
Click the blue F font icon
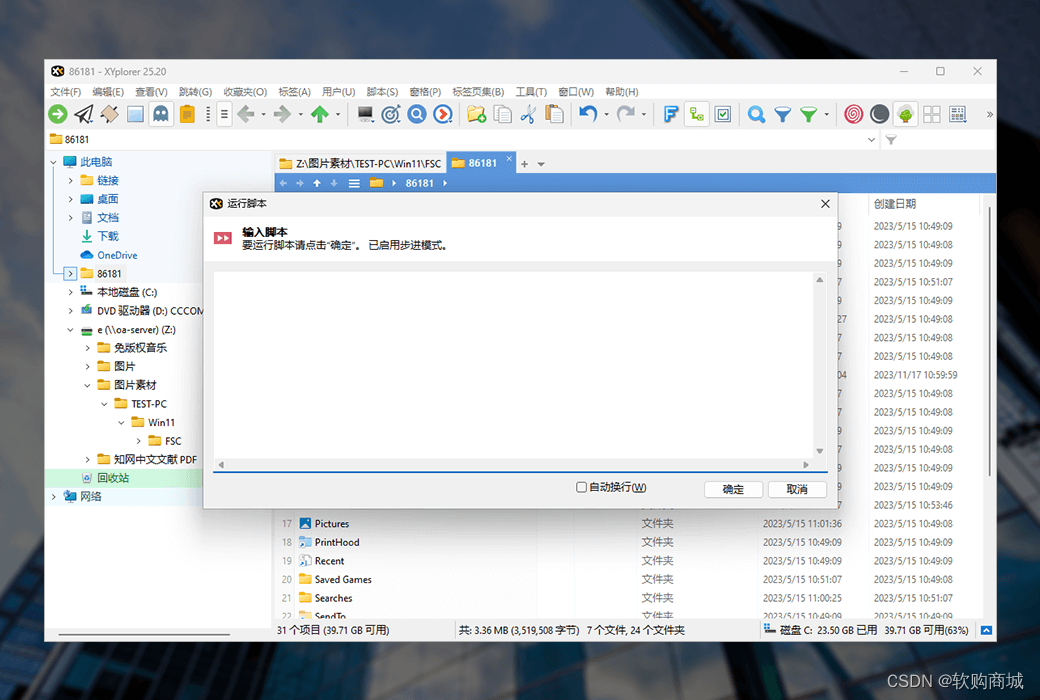click(671, 114)
